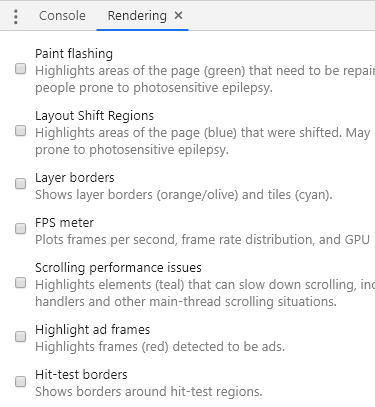Enable the Paint flashing checkbox
Image resolution: width=375 pixels, height=407 pixels.
pyautogui.click(x=21, y=69)
